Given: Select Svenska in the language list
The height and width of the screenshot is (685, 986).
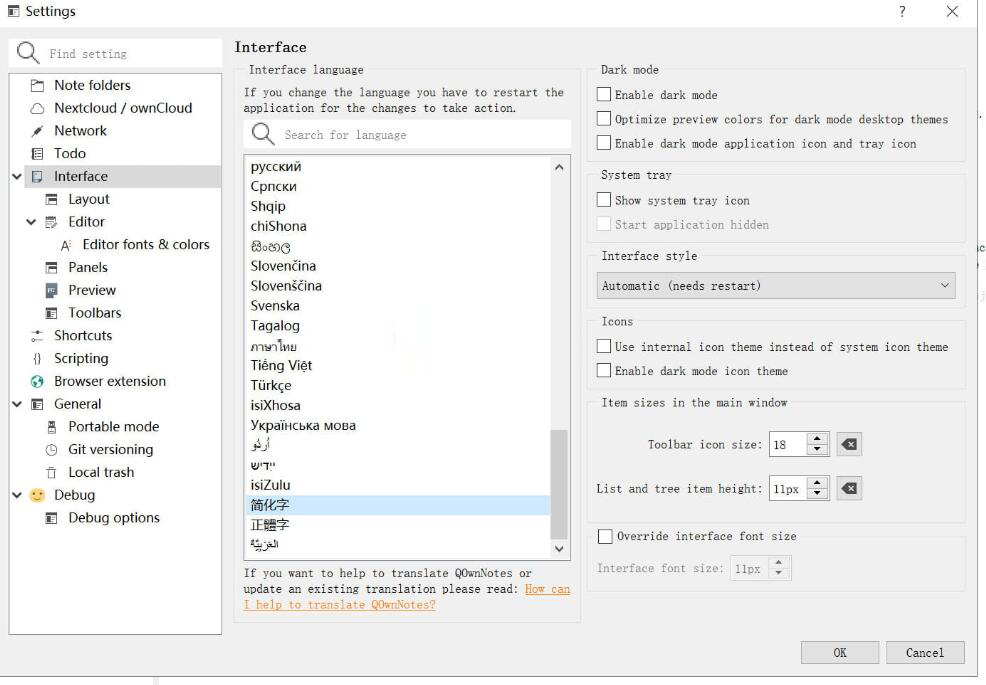Looking at the screenshot, I should [x=275, y=306].
